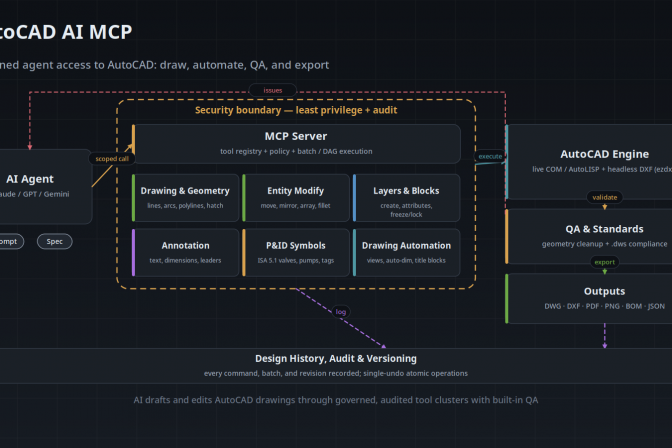
Task: Click 'DWG · DXF · PDF · PNG · BOM · JSON' text
Action: tap(604, 306)
